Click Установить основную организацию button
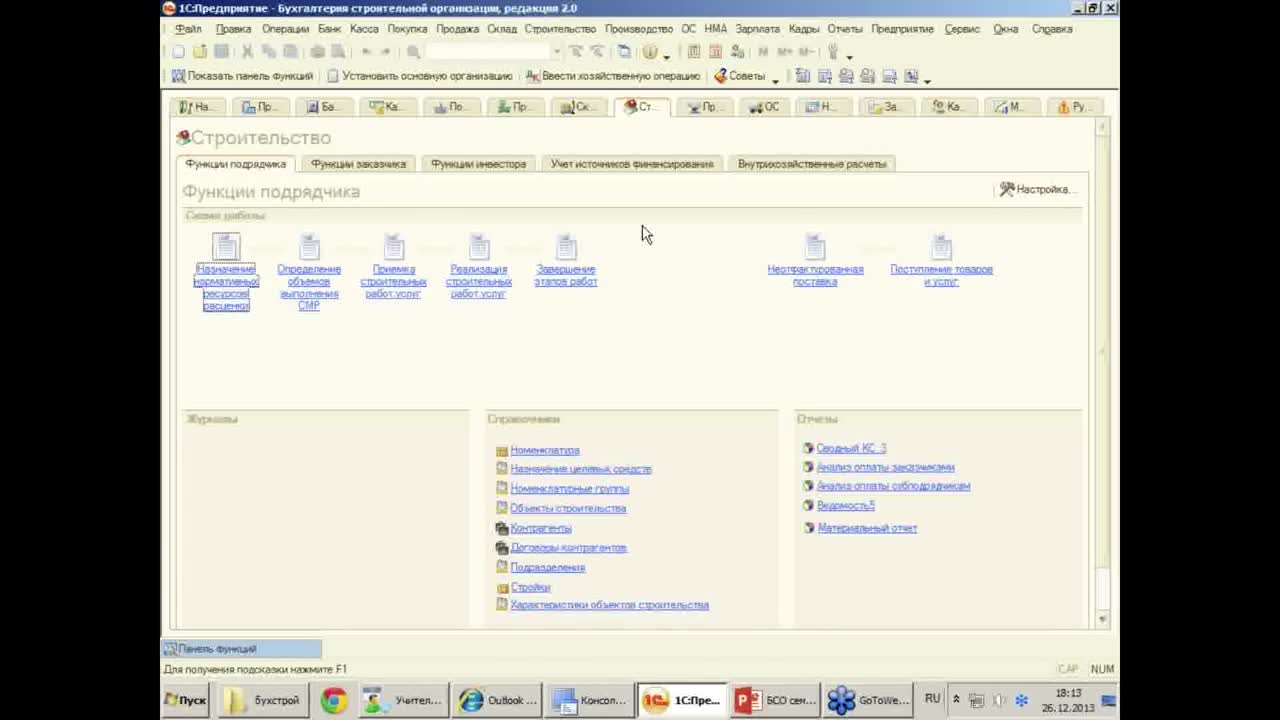Screen dimensions: 1280x720 point(419,76)
